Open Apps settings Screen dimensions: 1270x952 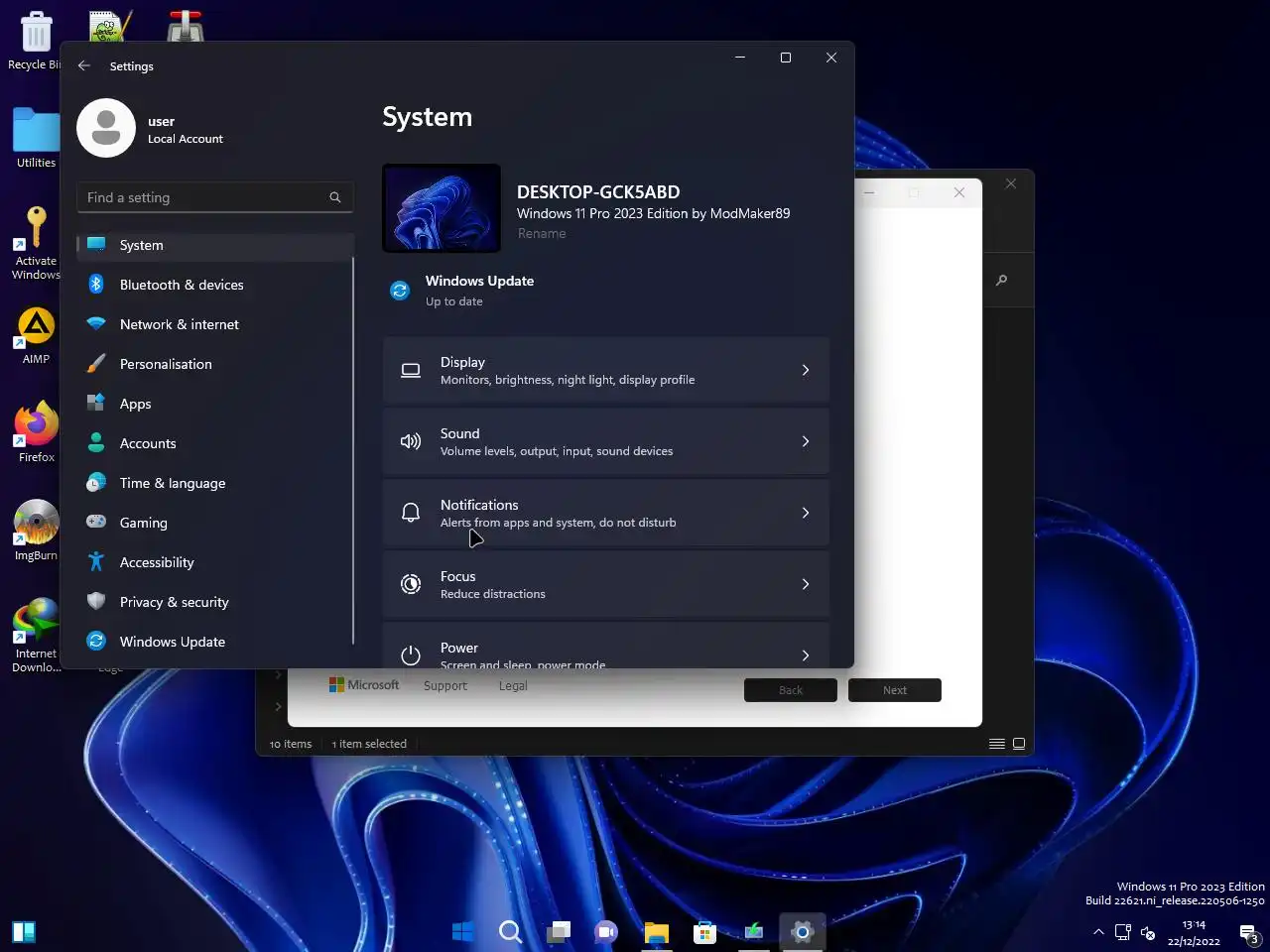215,404
